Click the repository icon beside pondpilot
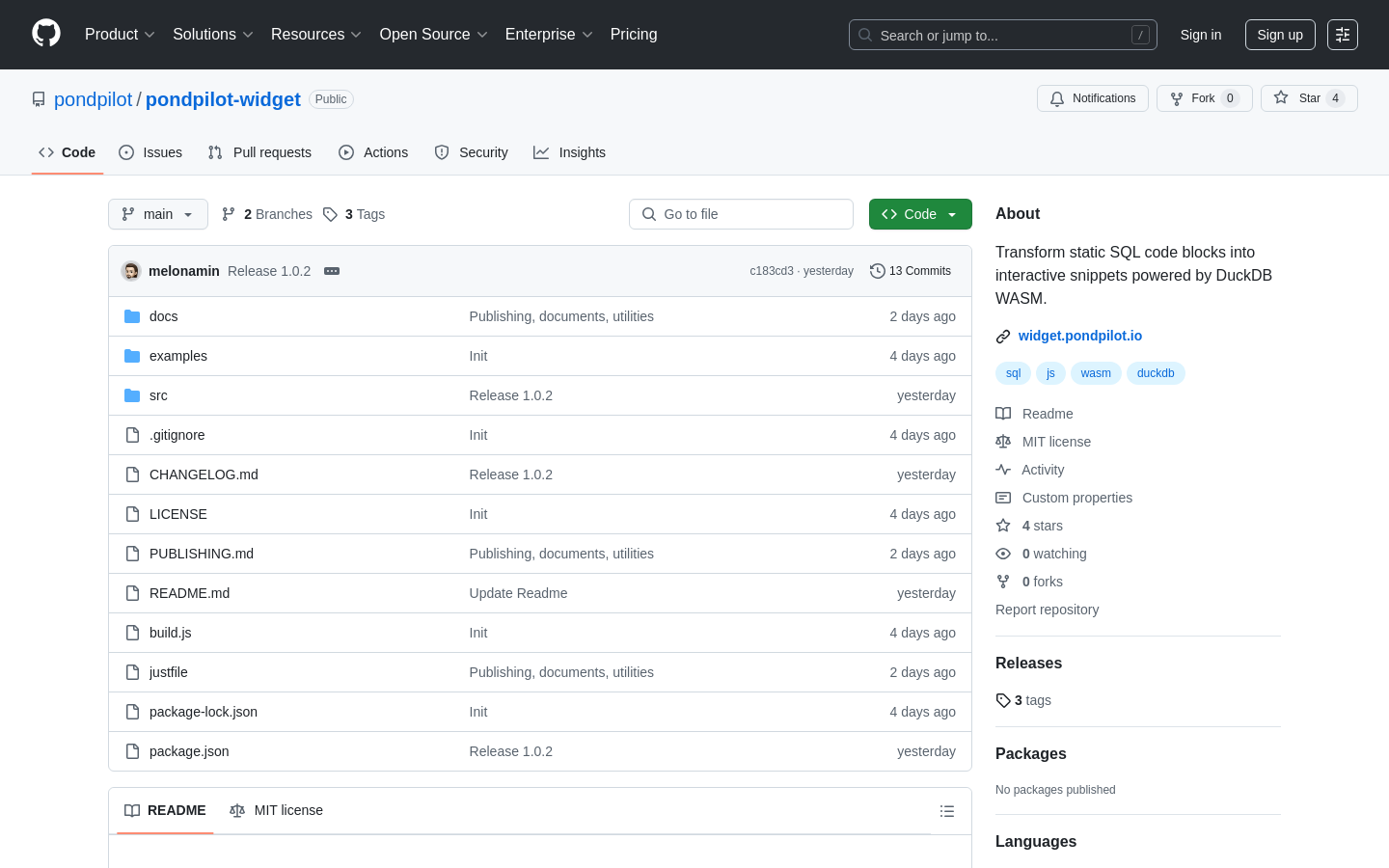Viewport: 1389px width, 868px height. [x=39, y=99]
